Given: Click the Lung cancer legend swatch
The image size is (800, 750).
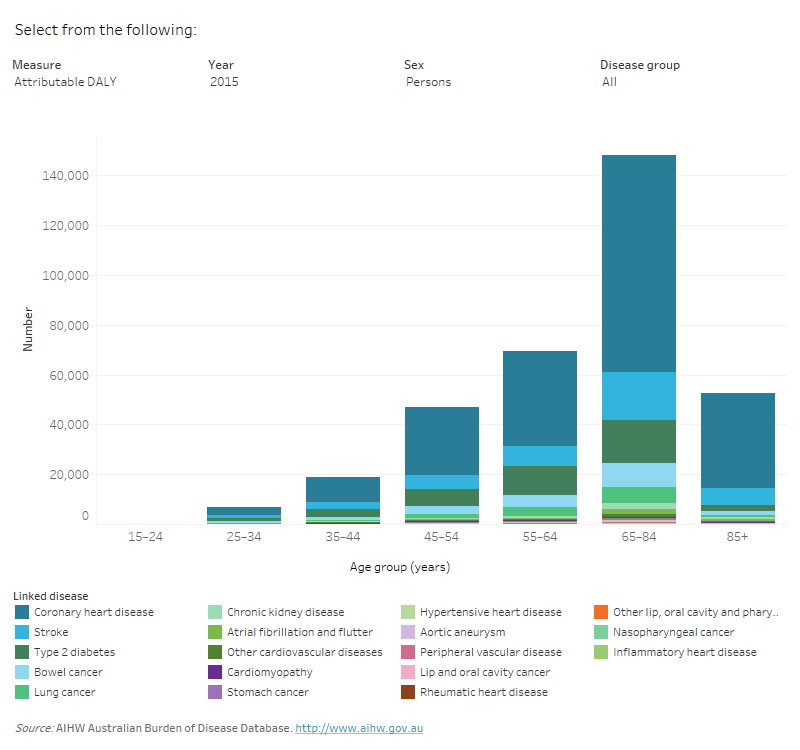Looking at the screenshot, I should point(23,692).
